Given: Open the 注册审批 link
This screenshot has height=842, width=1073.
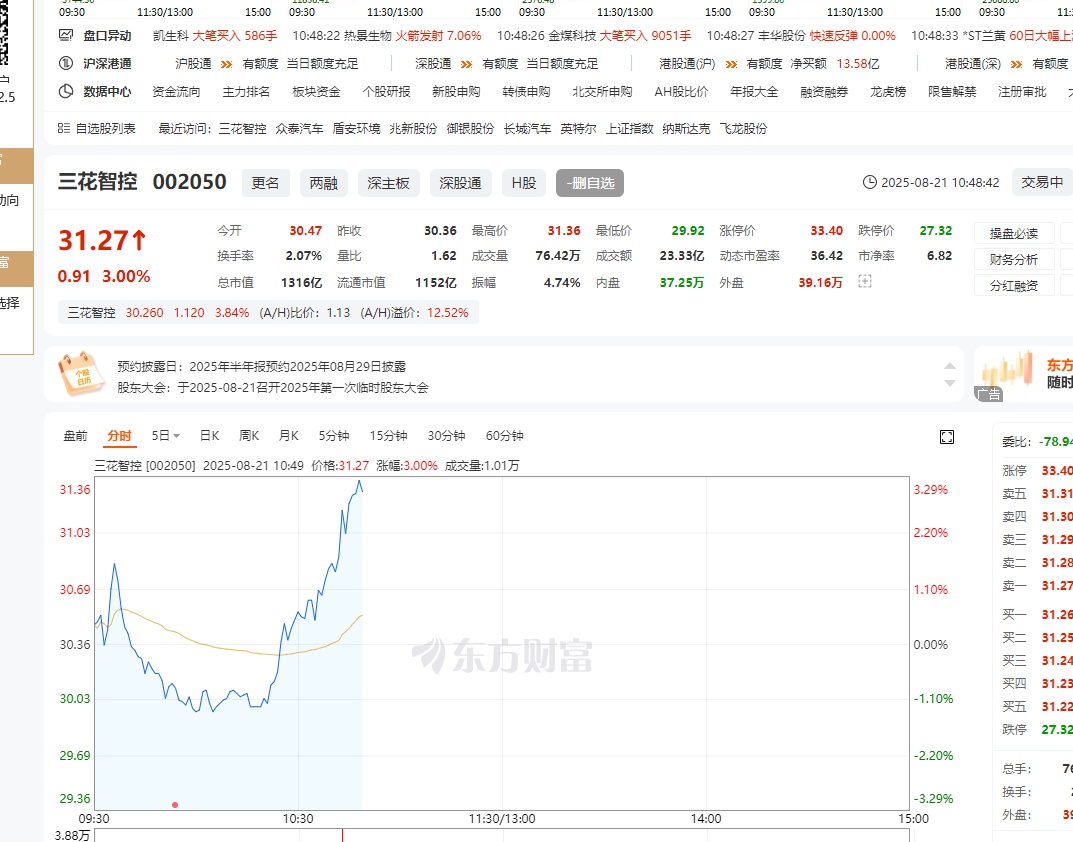Looking at the screenshot, I should [x=1022, y=91].
